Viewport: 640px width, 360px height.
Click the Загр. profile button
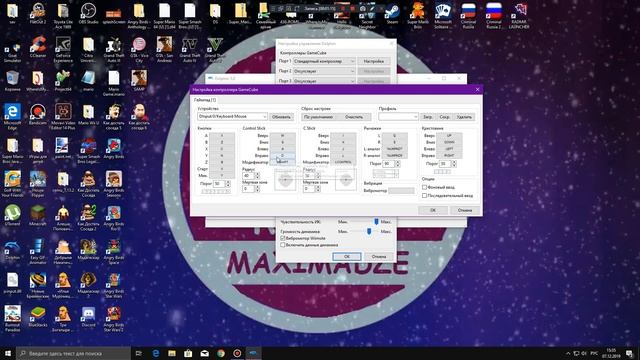427,117
